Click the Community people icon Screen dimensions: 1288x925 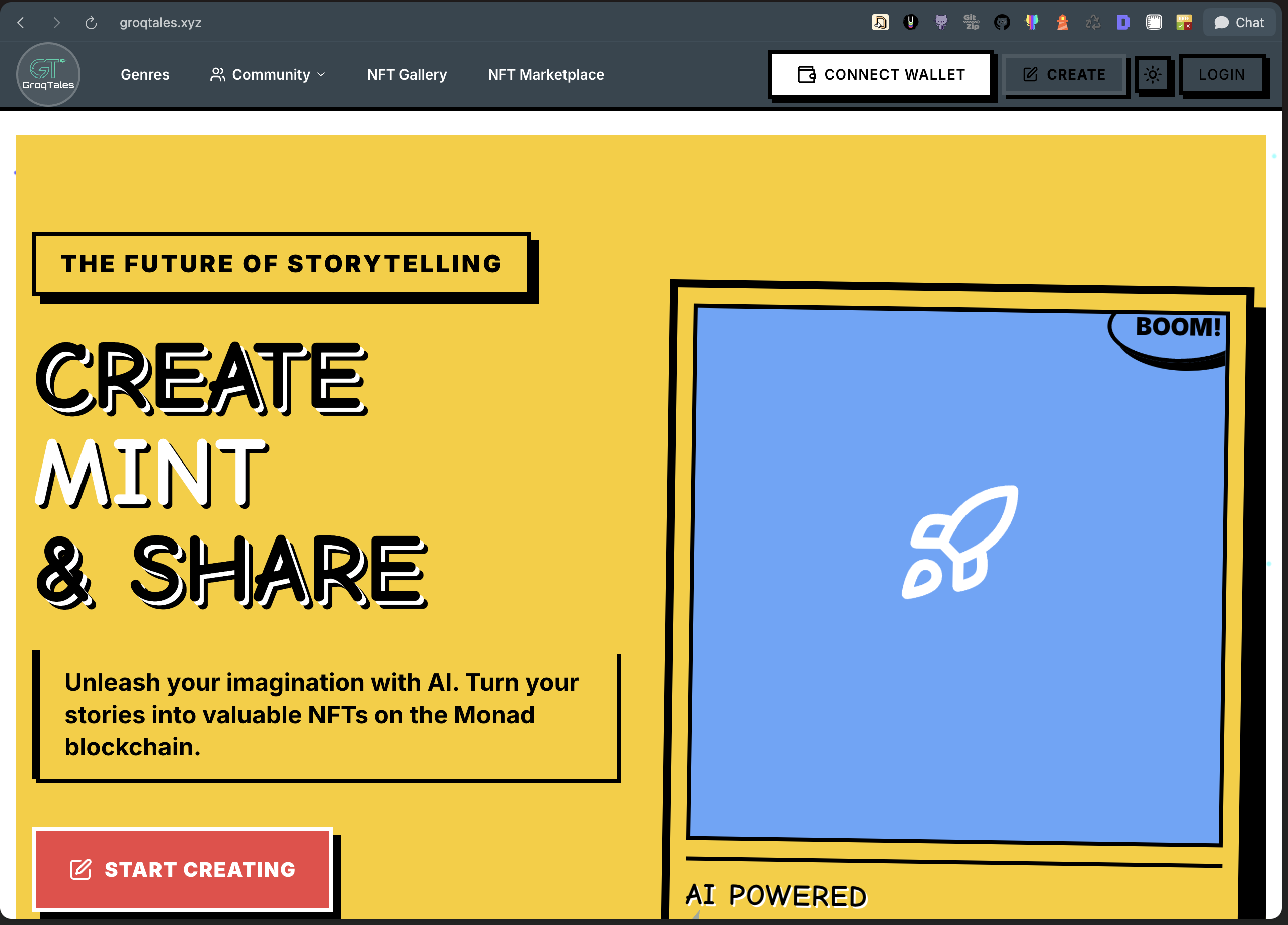(x=217, y=74)
